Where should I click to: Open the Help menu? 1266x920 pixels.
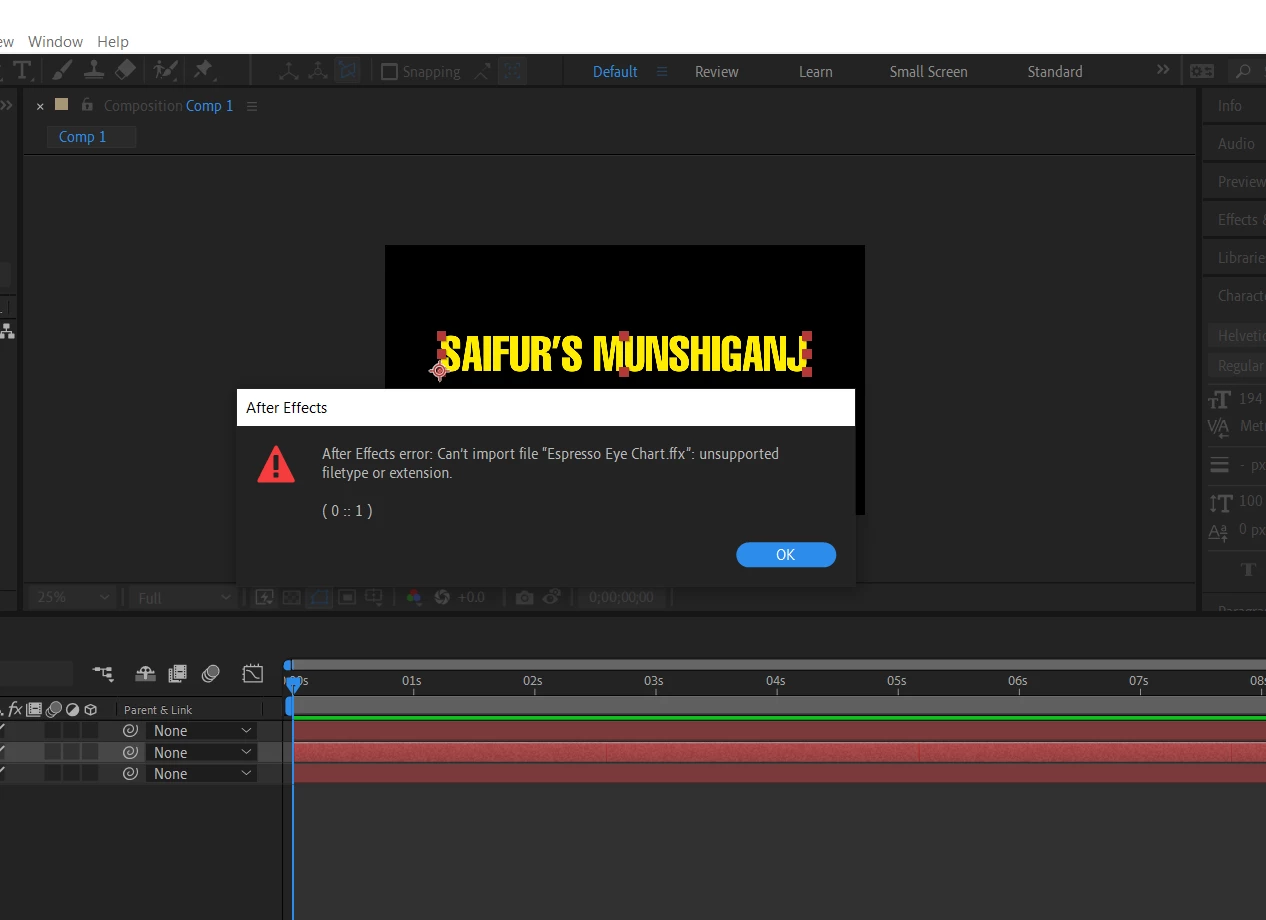(x=113, y=41)
